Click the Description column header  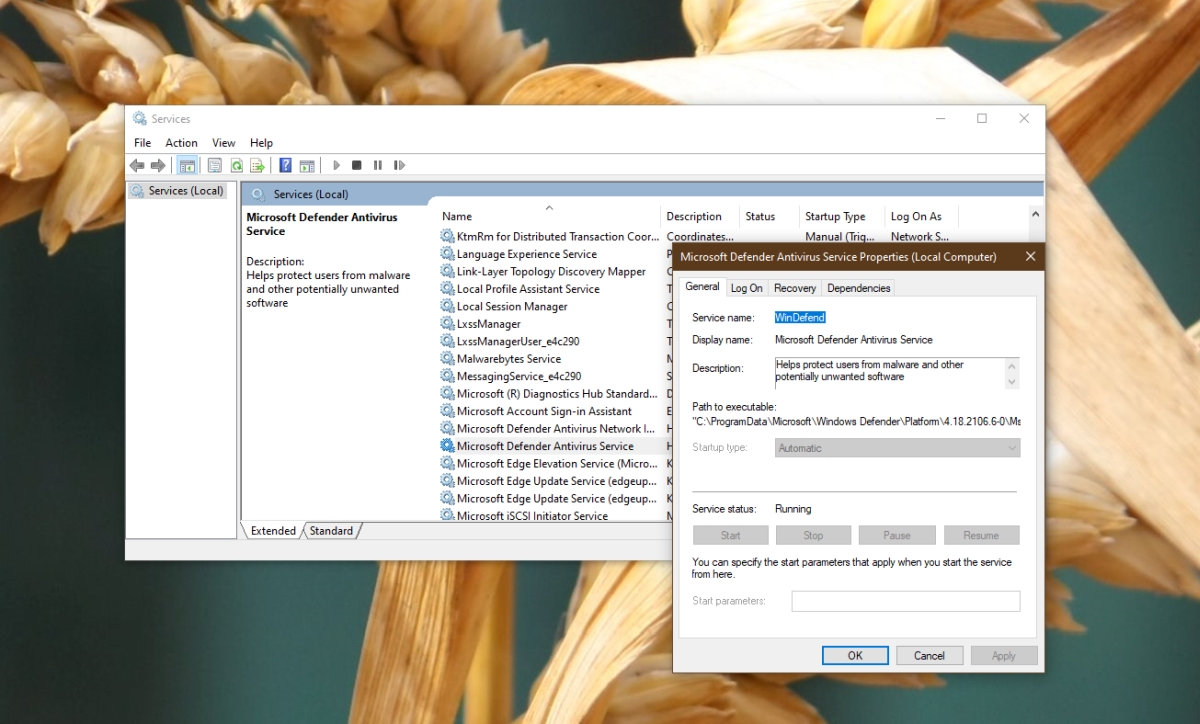700,216
